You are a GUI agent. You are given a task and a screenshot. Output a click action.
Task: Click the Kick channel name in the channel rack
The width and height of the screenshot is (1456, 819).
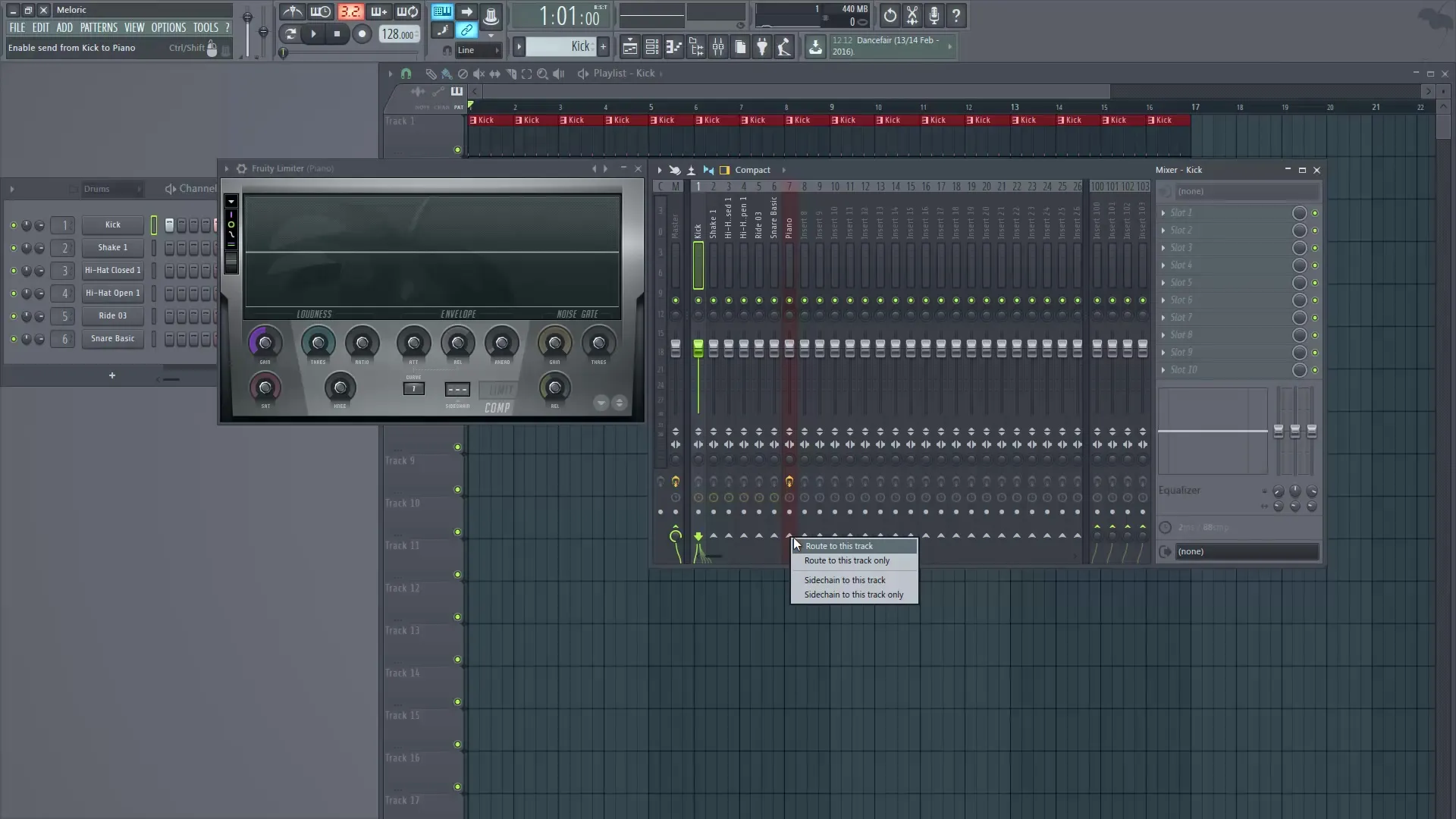112,224
